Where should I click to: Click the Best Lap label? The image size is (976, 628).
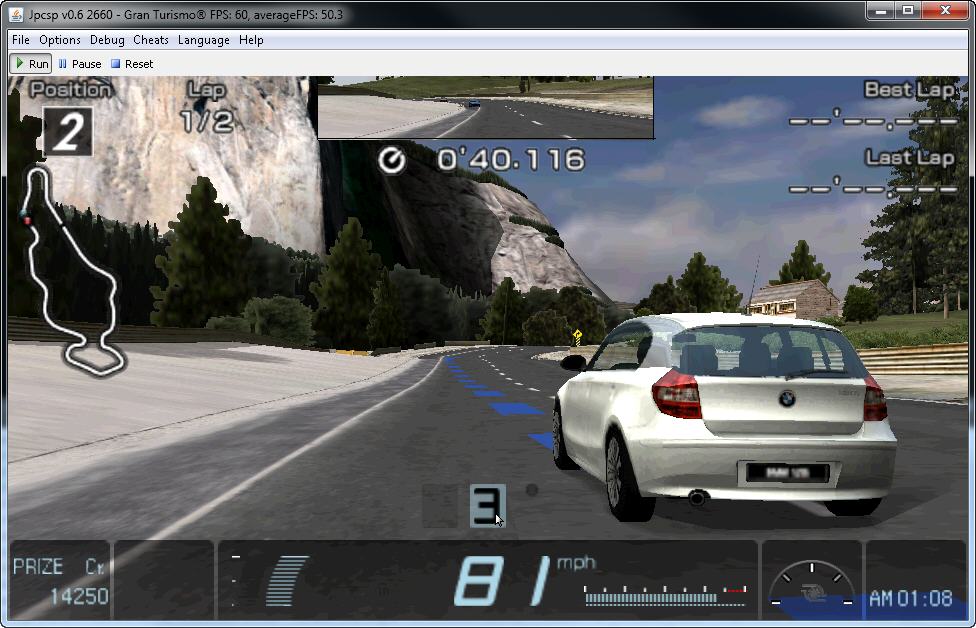point(909,90)
